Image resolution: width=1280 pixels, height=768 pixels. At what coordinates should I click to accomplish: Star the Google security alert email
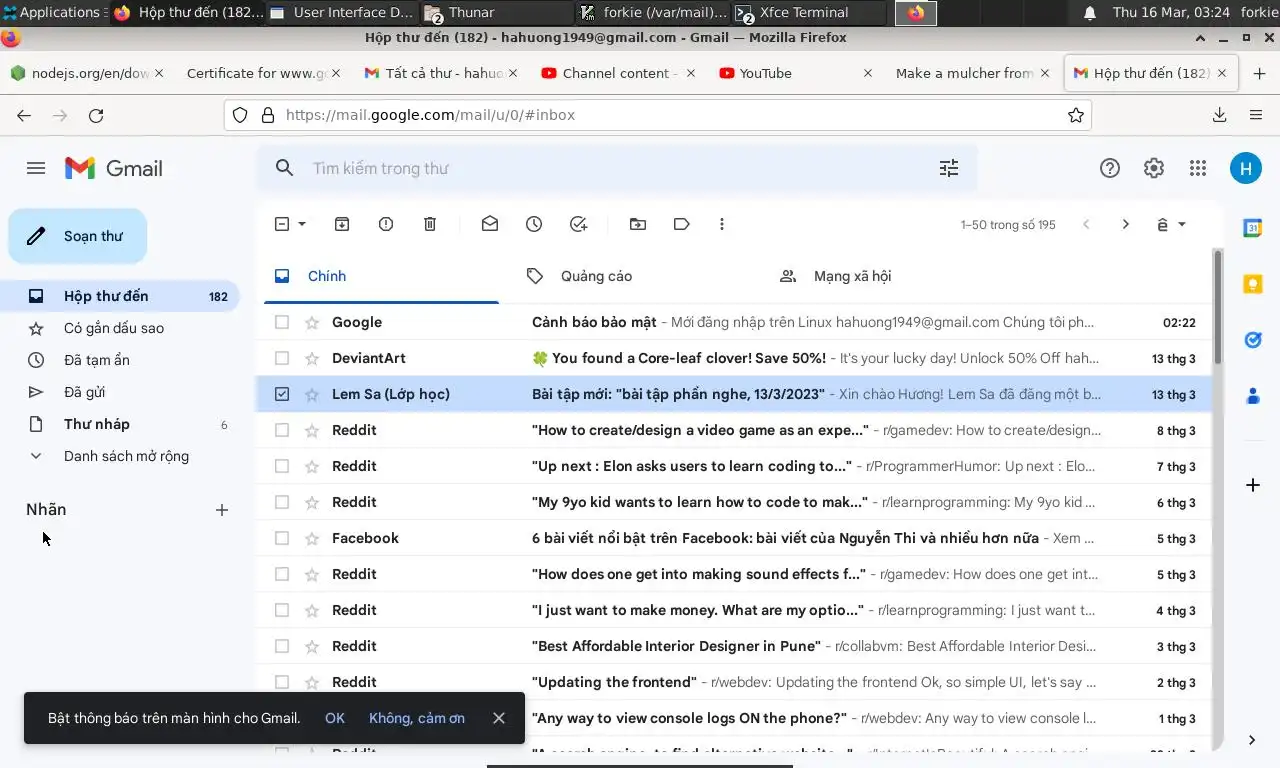pyautogui.click(x=312, y=322)
